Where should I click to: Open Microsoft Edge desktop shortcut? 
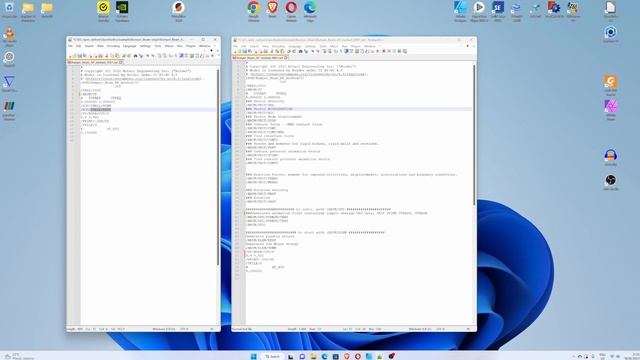coord(310,8)
